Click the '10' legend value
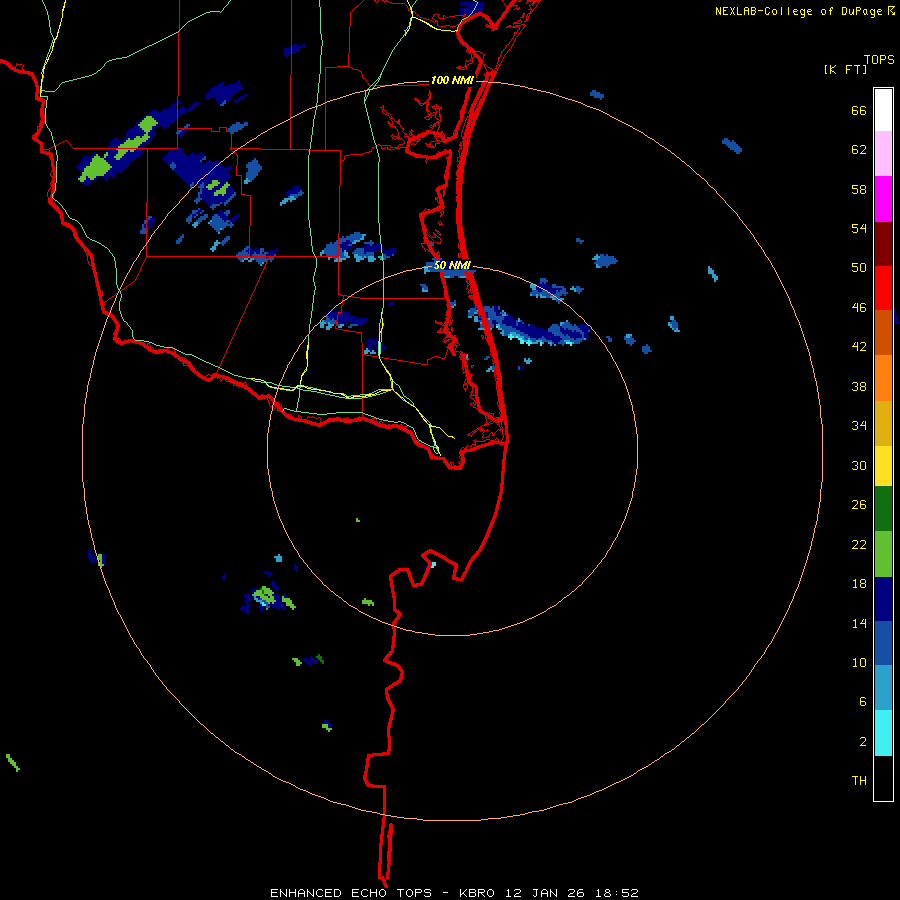The height and width of the screenshot is (900, 900). coord(859,663)
